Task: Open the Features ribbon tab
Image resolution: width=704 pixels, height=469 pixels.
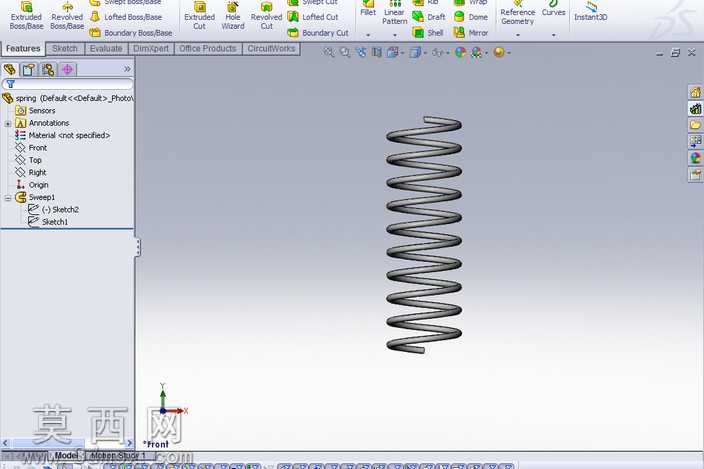Action: tap(23, 48)
